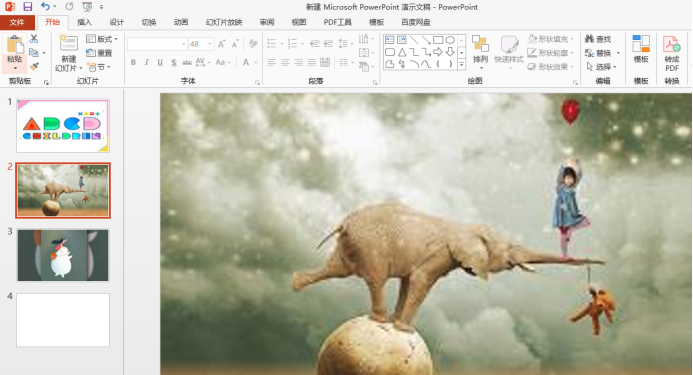Click the Undo arrow icon
The width and height of the screenshot is (693, 375).
[45, 6]
